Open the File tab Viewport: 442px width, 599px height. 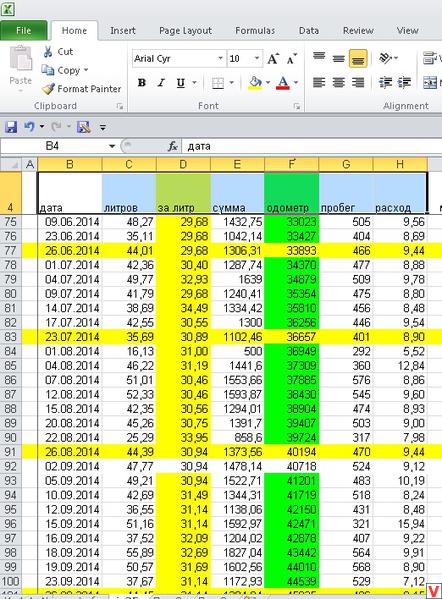tap(24, 31)
